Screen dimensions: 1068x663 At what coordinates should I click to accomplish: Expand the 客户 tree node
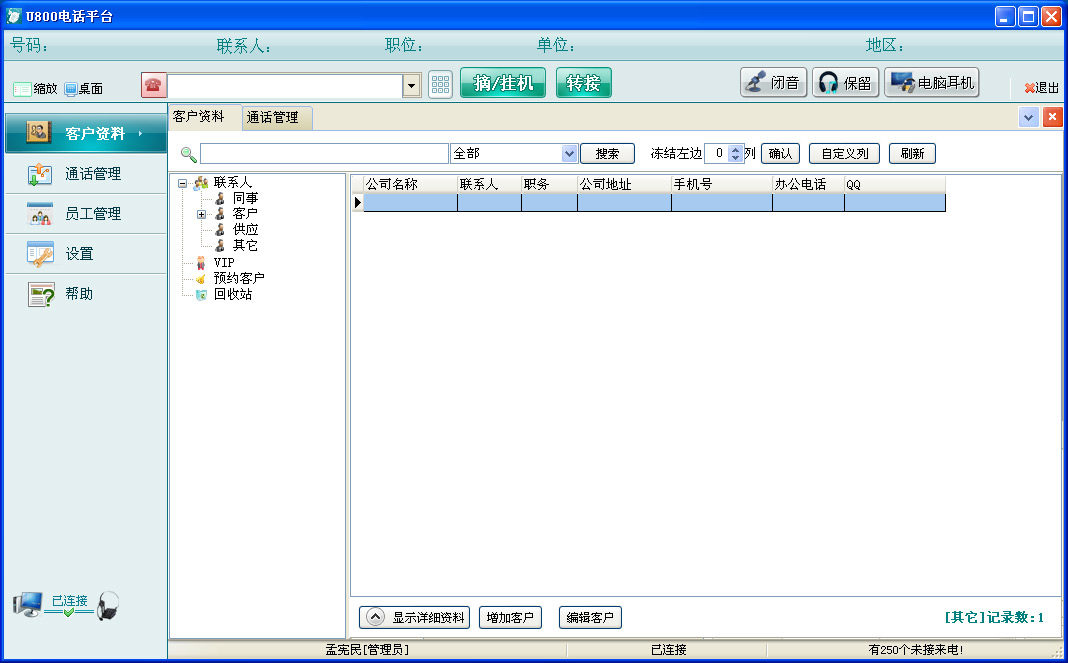click(202, 214)
